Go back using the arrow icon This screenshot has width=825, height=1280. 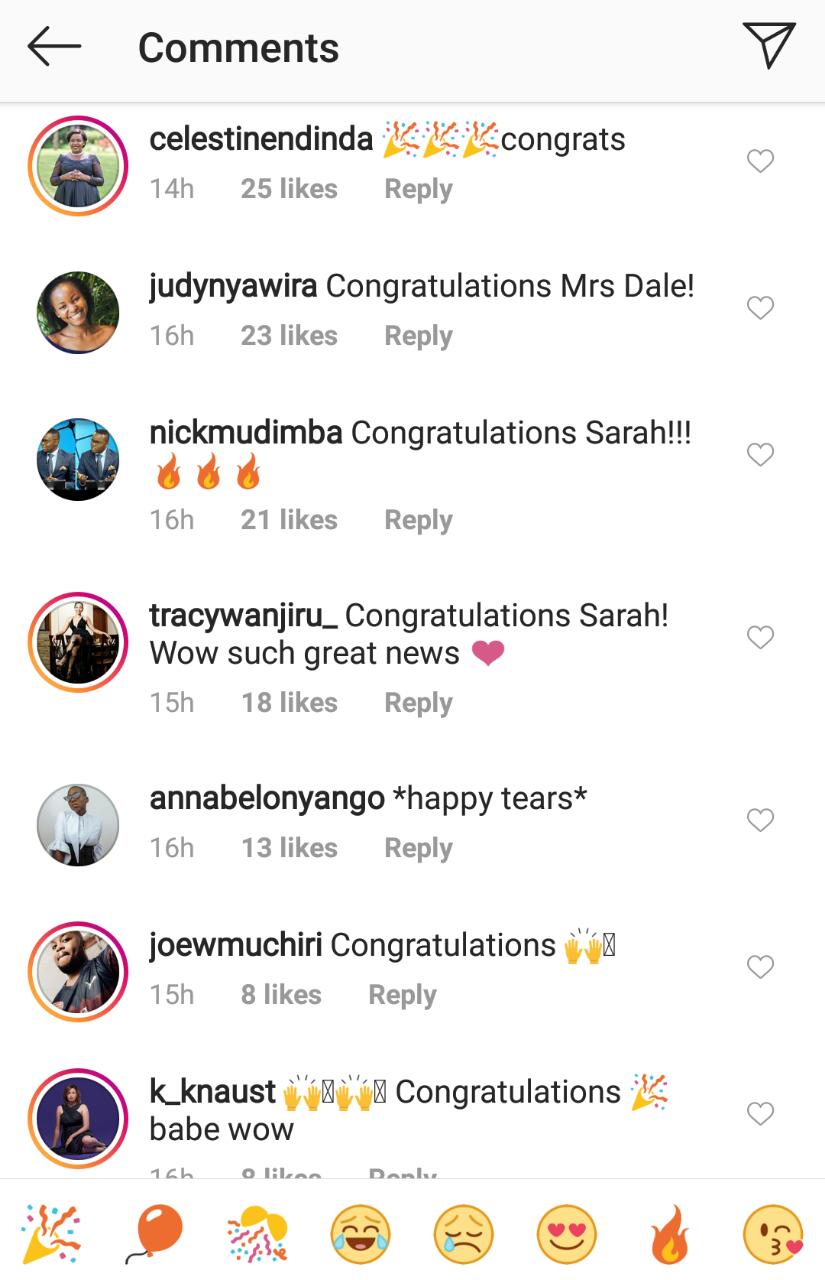pyautogui.click(x=54, y=47)
